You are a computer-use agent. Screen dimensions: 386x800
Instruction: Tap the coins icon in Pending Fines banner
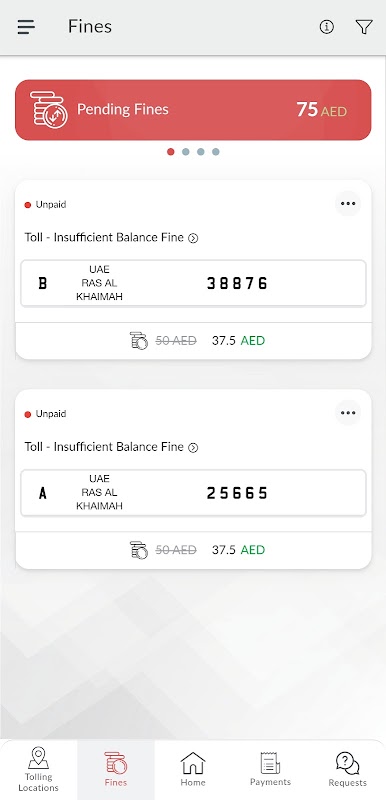click(x=48, y=110)
